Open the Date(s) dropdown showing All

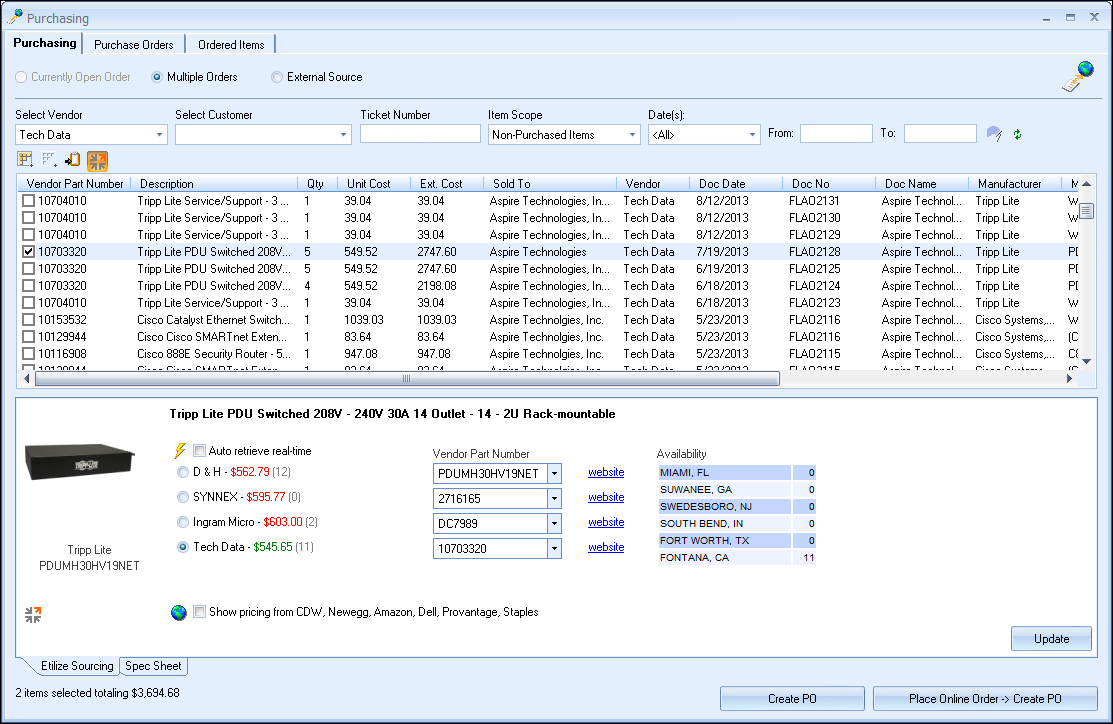click(x=752, y=135)
